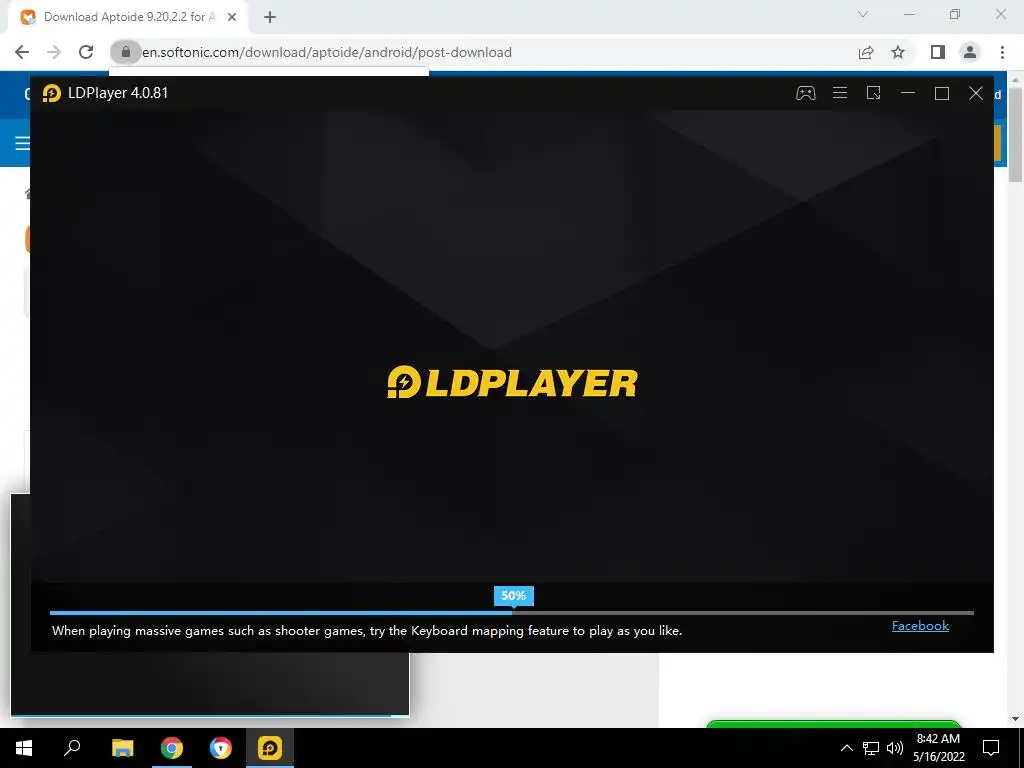The image size is (1024, 768).
Task: Open the shield browser icon in taskbar
Action: (221, 748)
